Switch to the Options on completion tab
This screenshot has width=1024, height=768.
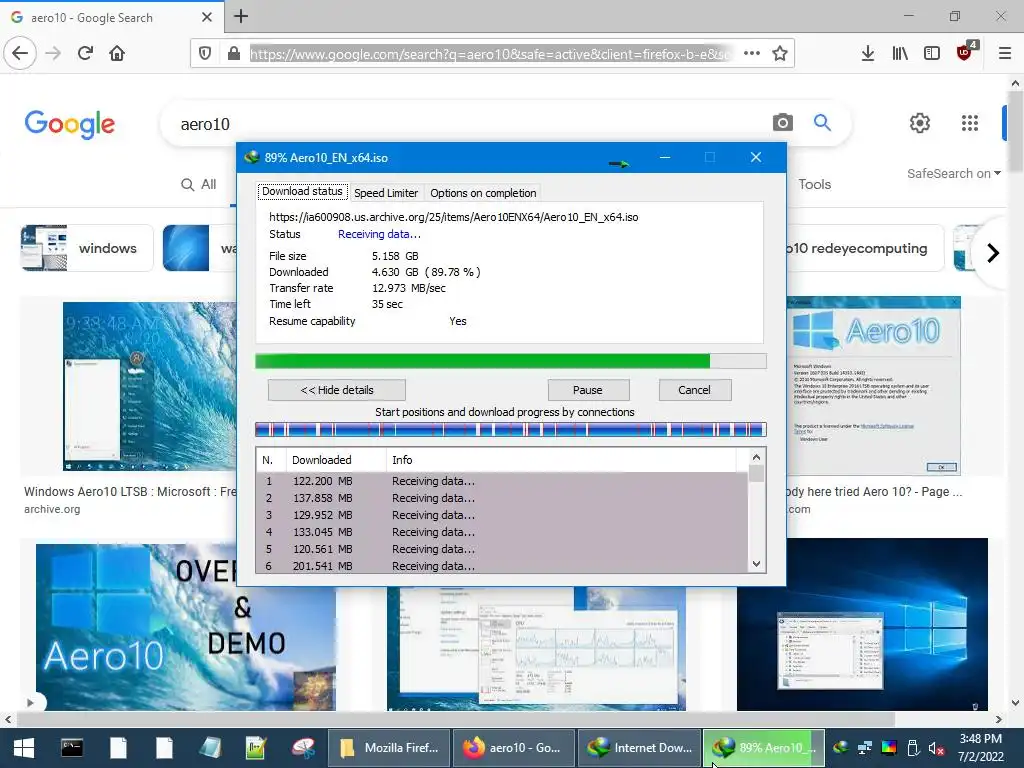483,193
